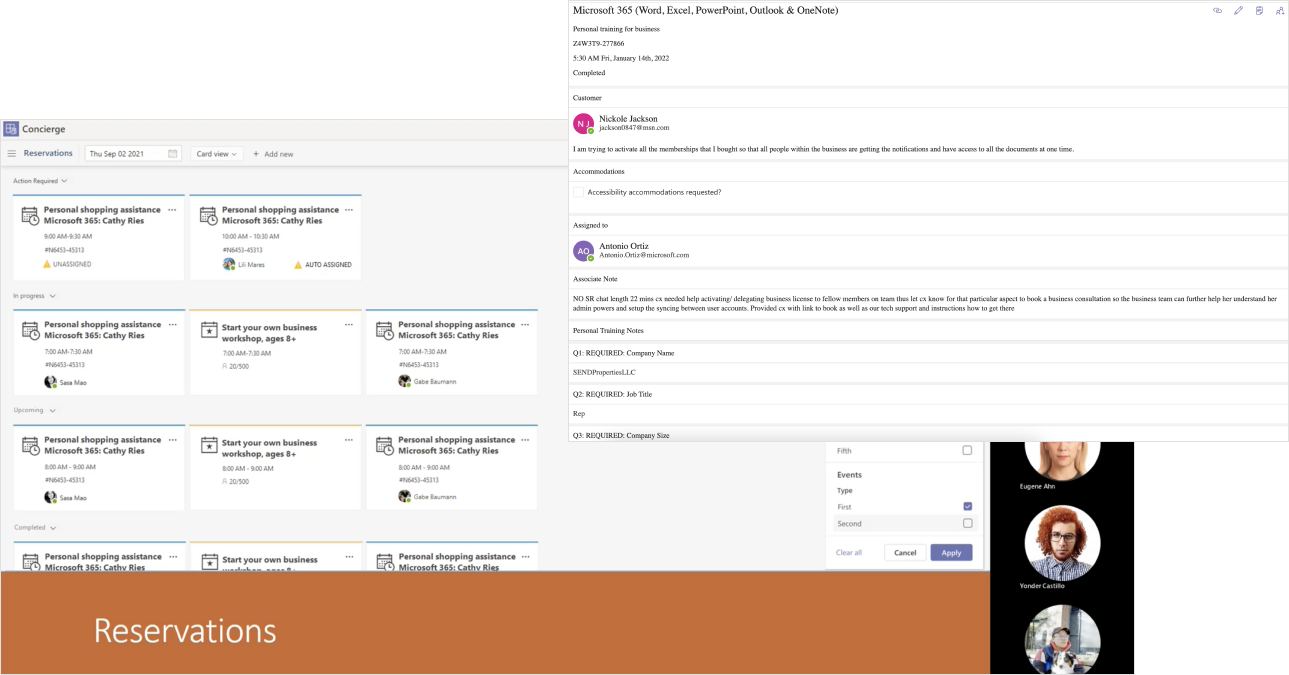Click the notes icon in the details panel

1259,11
